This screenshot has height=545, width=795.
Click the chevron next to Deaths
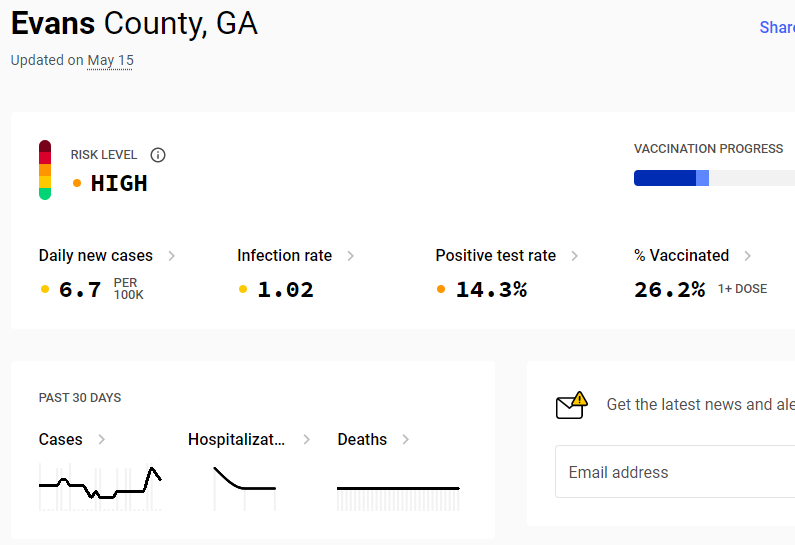coord(406,440)
